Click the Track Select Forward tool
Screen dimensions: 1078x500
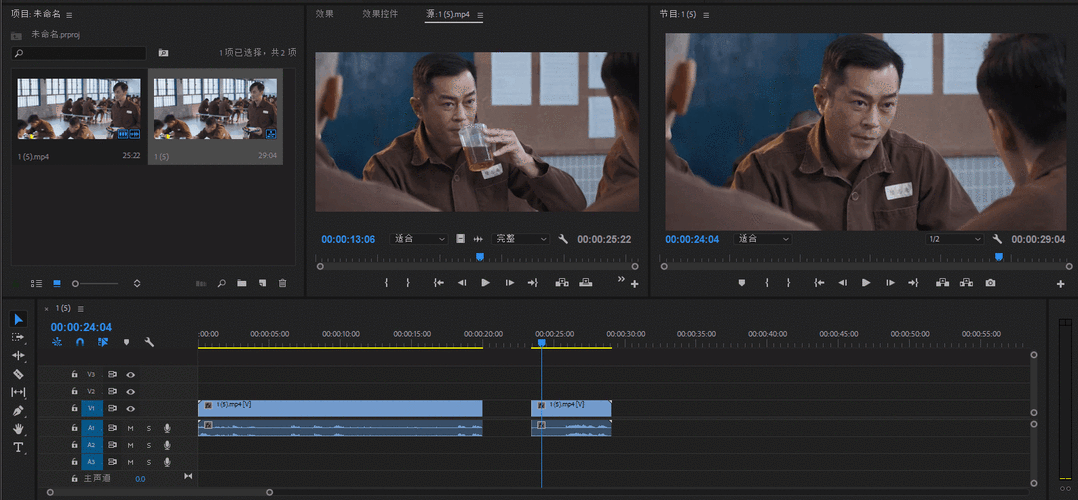18,338
